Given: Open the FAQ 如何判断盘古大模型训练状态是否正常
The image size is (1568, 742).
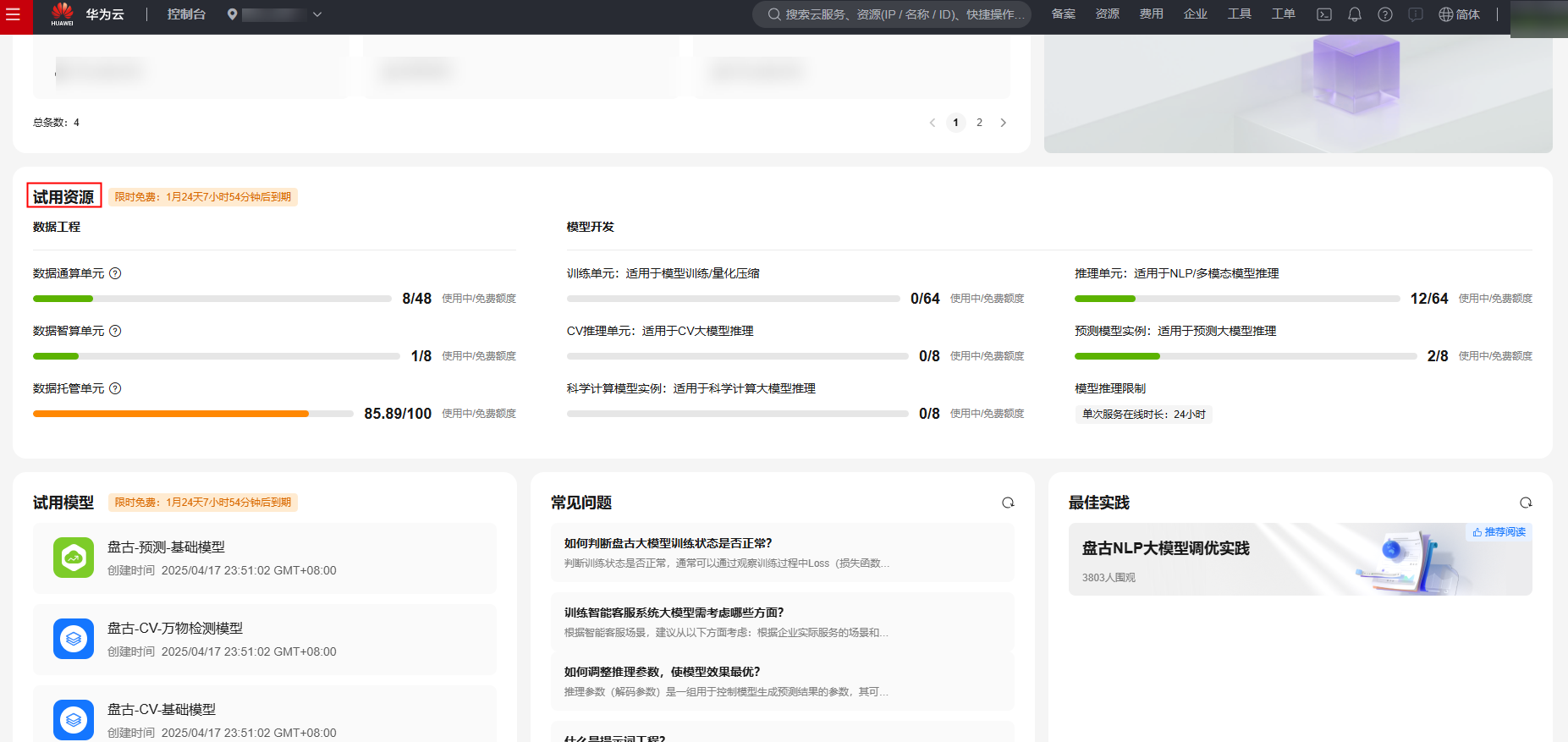Looking at the screenshot, I should (x=668, y=543).
